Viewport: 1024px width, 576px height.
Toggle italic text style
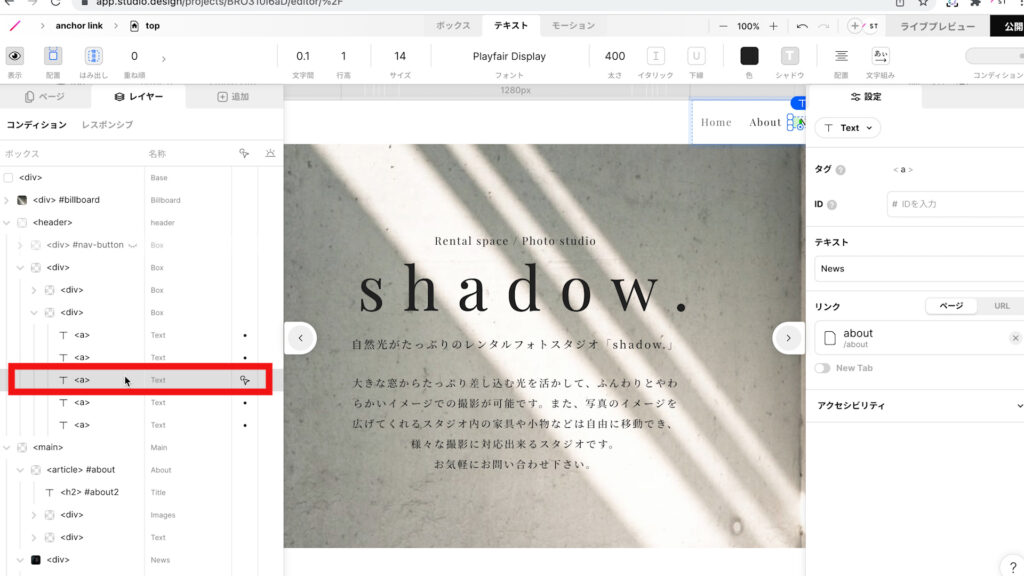coord(656,56)
